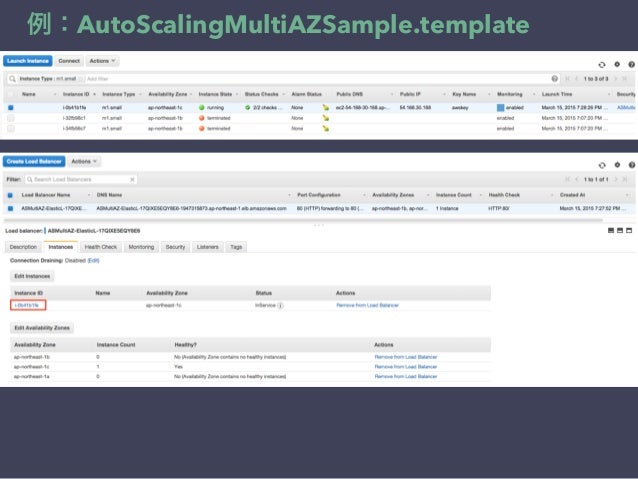
Task: Click the Create Load Balancer button
Action: click(x=34, y=162)
